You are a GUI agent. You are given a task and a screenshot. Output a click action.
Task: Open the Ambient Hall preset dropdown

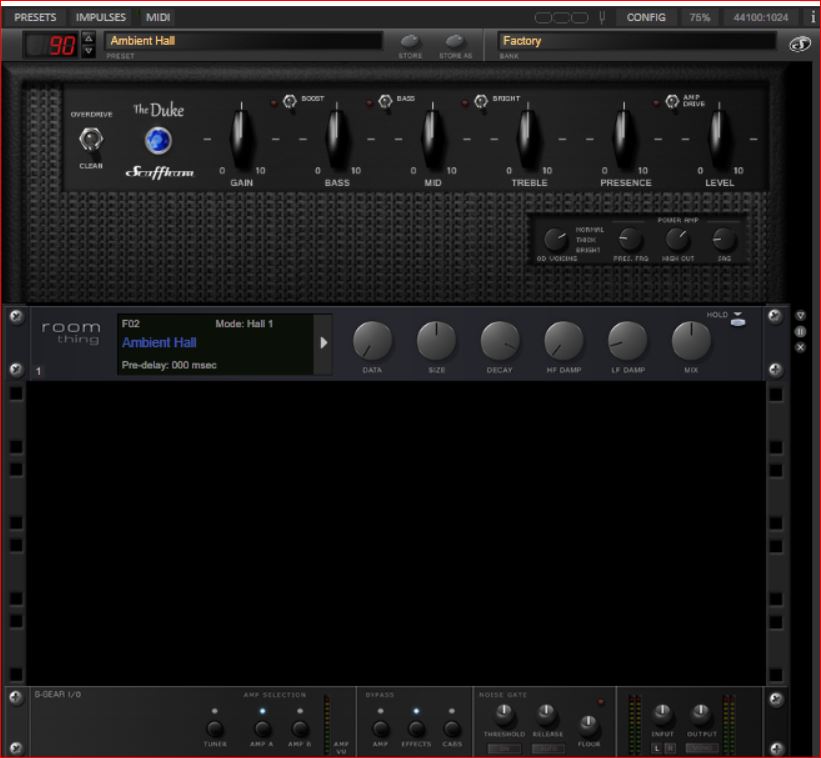point(243,41)
